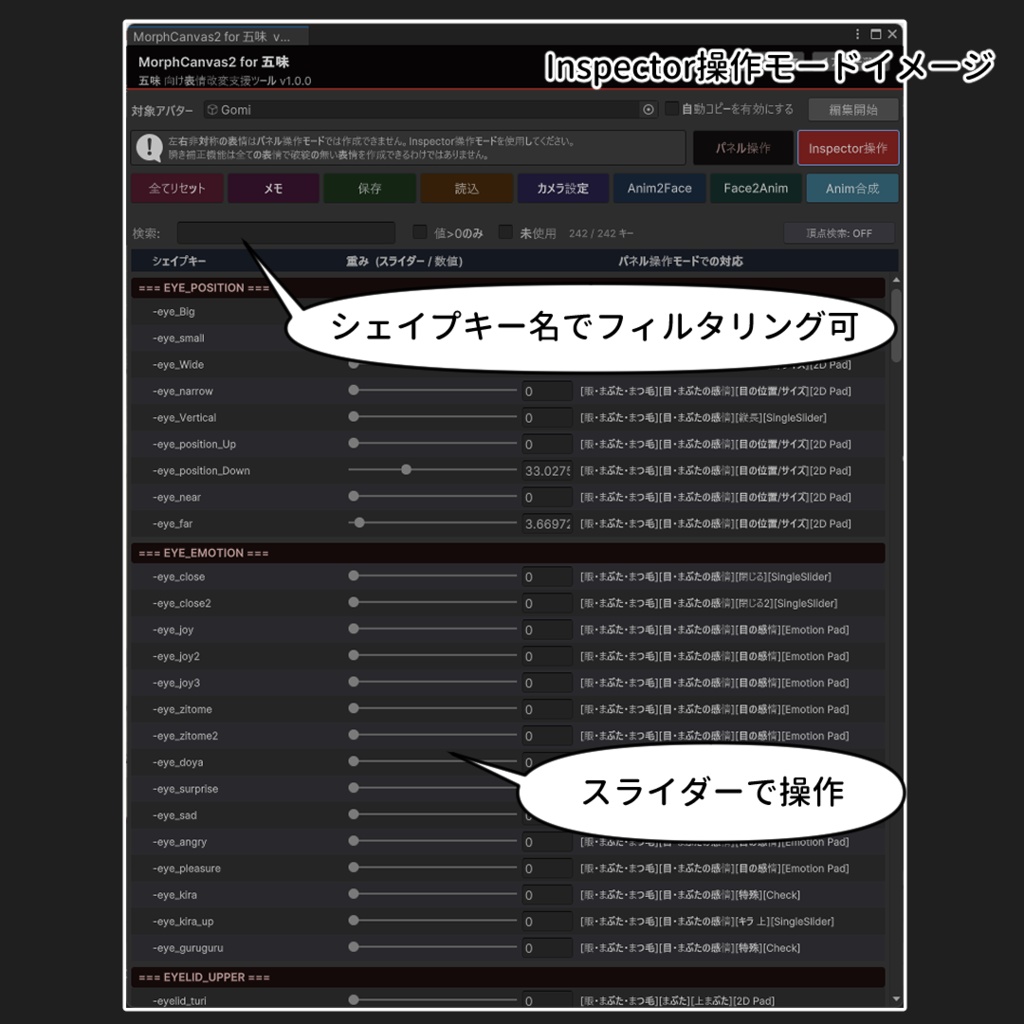Select the -eye_Wide shape key label

[178, 365]
